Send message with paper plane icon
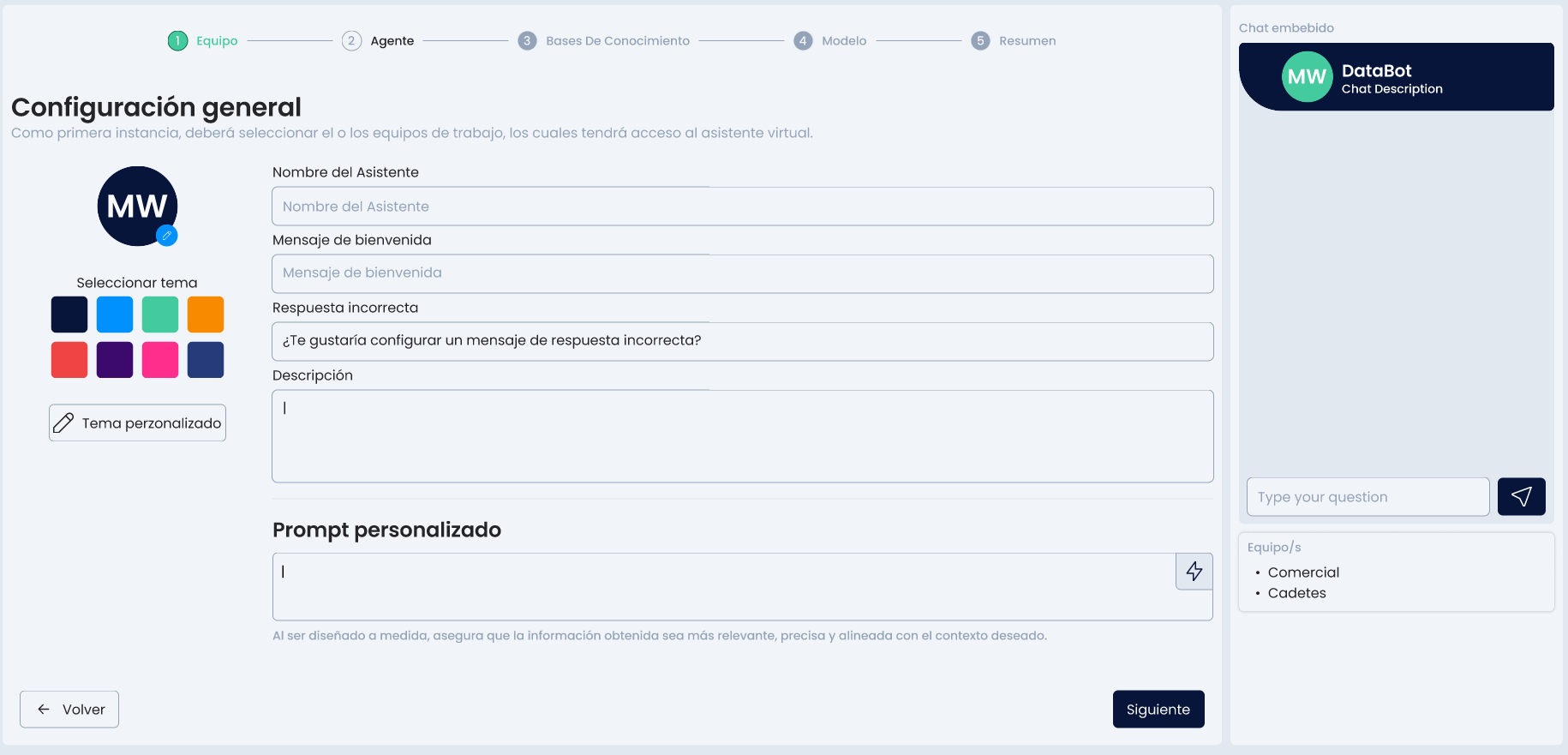 1521,497
